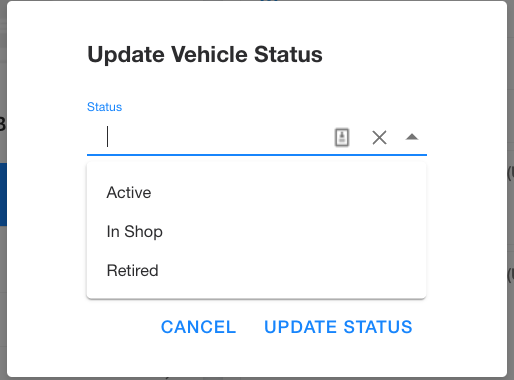This screenshot has width=514, height=380.
Task: Click the Update Vehicle Status dialog heading
Action: point(205,54)
